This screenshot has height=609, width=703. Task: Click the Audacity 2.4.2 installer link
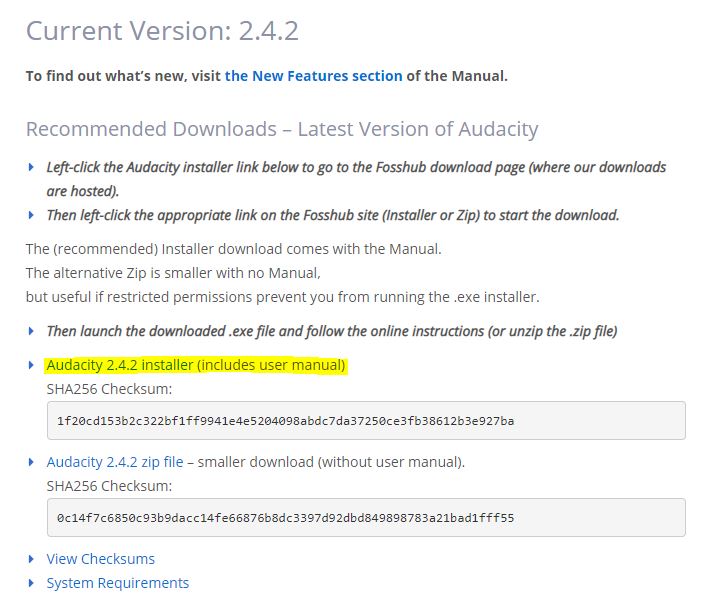[196, 365]
